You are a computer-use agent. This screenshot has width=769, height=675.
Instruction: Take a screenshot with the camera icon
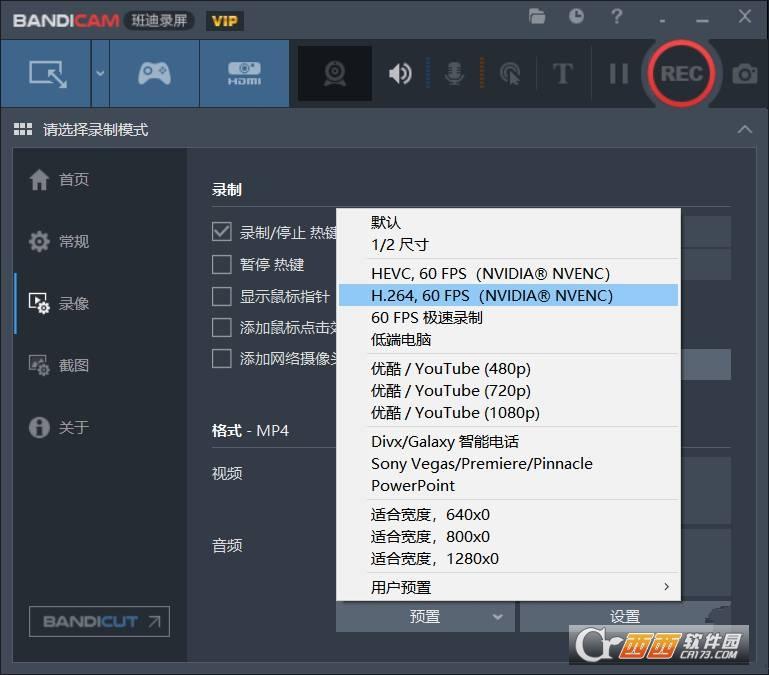click(x=744, y=74)
